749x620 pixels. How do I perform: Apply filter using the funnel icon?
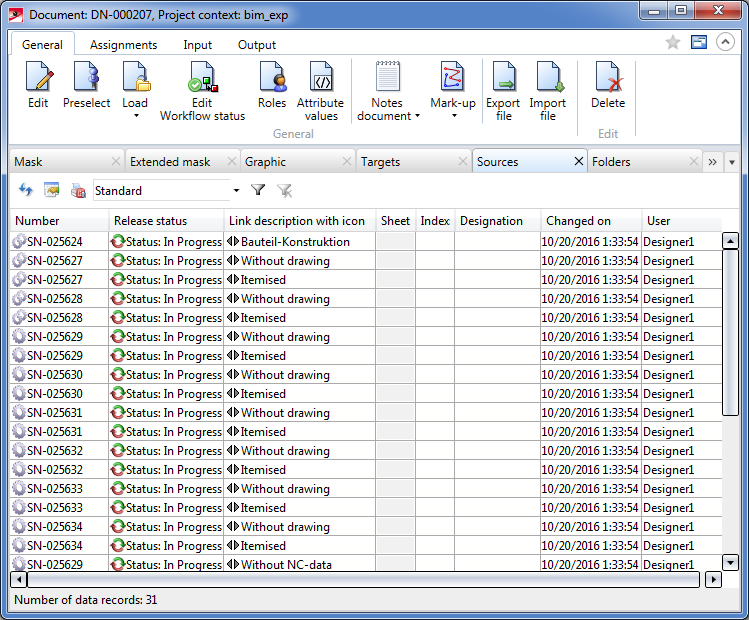click(x=258, y=190)
